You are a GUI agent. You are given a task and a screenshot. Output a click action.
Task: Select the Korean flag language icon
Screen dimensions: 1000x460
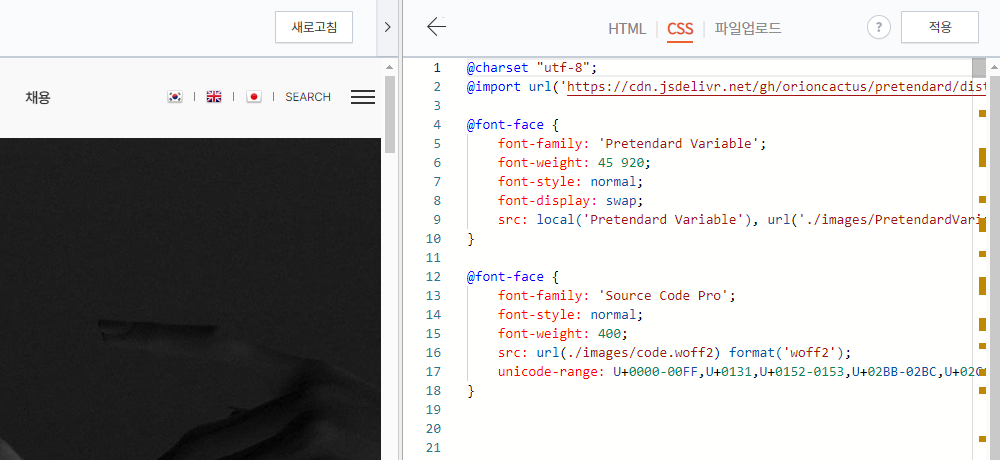[175, 97]
